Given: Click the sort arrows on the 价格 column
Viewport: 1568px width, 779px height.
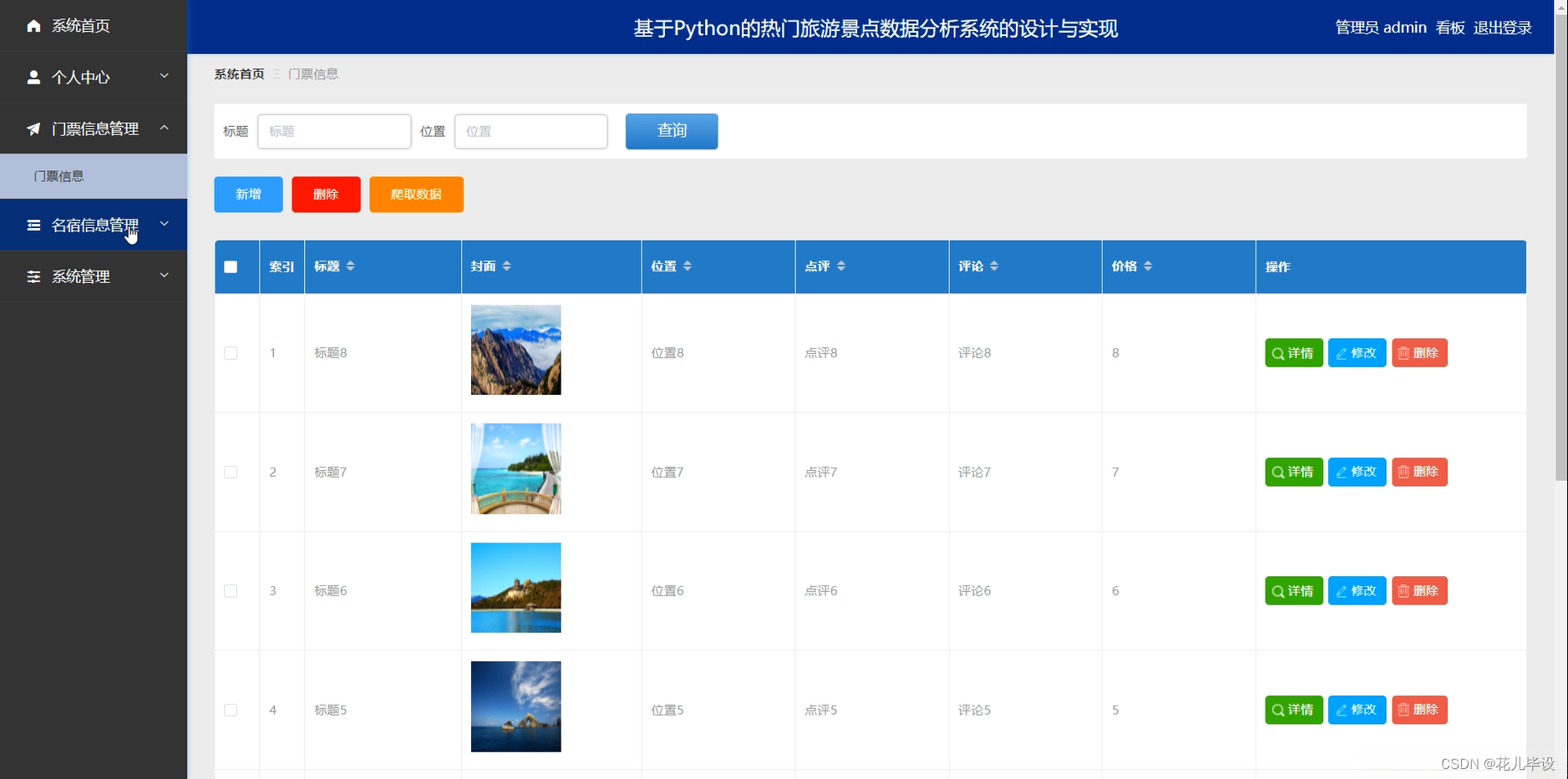Looking at the screenshot, I should (1149, 266).
